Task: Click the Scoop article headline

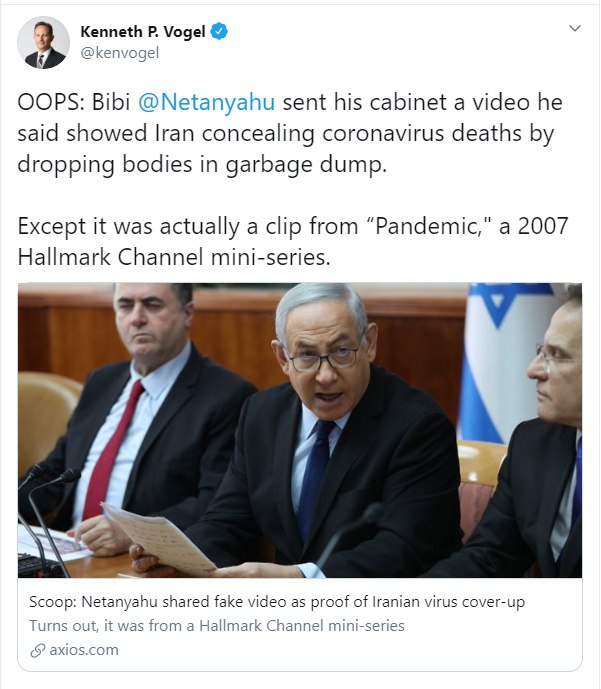Action: pos(277,602)
